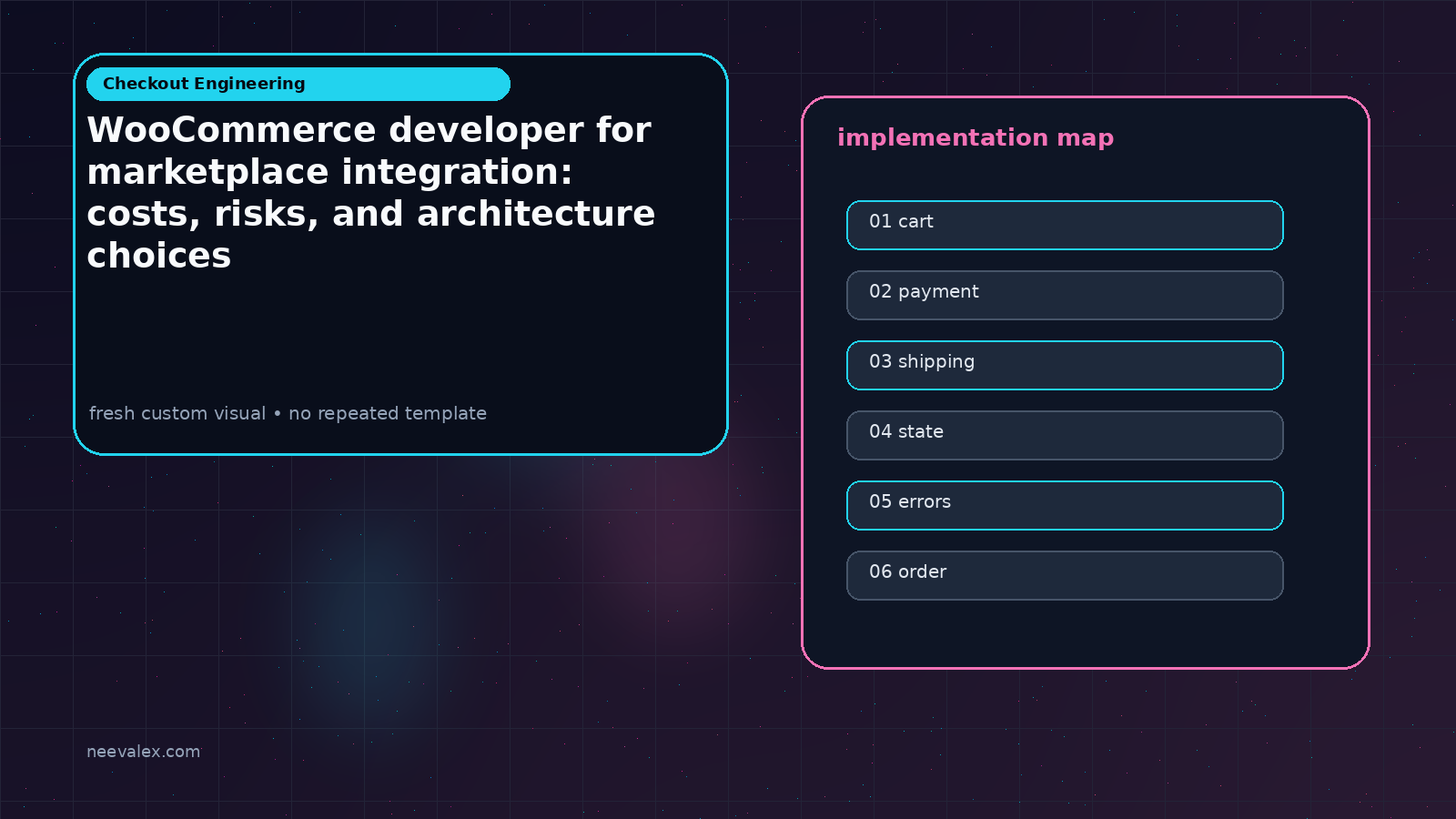The image size is (1456, 819).
Task: Click the WooCommerce developer headline
Action: point(371,192)
